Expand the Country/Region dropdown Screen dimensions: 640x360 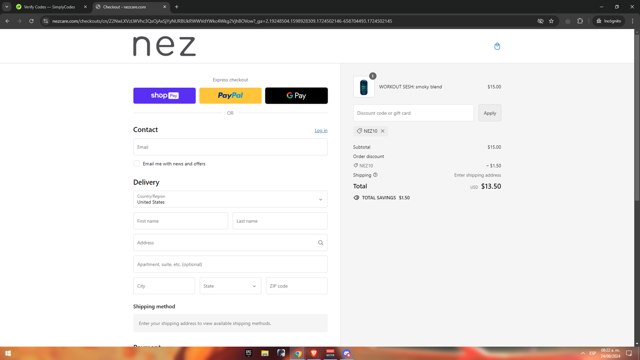click(230, 199)
